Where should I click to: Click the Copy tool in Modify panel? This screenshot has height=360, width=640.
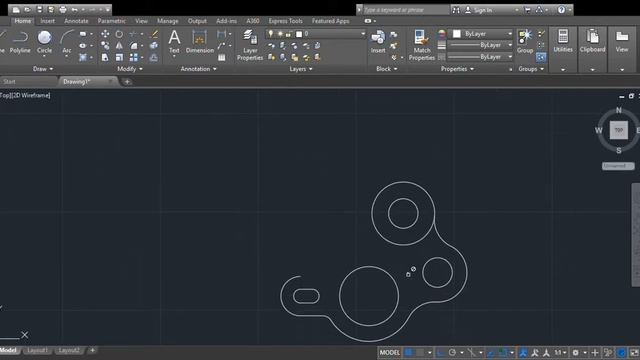click(105, 46)
